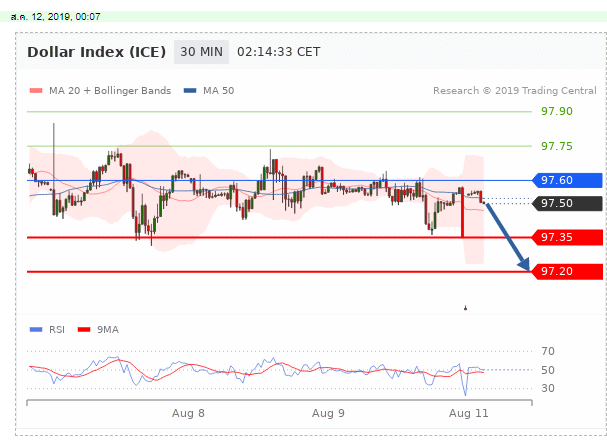Click the 9MA legend label
Image resolution: width=607 pixels, height=447 pixels.
pos(108,330)
